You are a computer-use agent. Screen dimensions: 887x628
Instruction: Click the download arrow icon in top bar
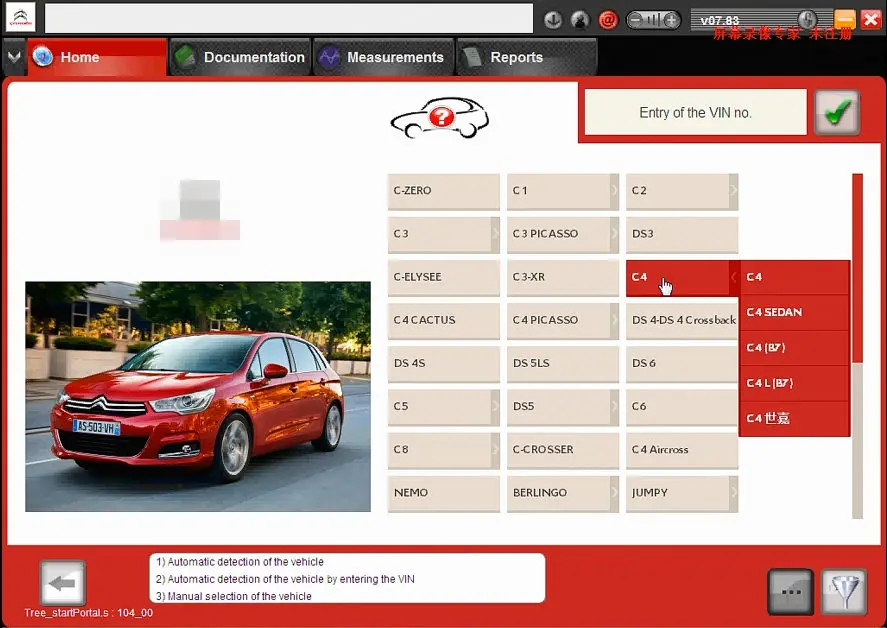point(553,20)
